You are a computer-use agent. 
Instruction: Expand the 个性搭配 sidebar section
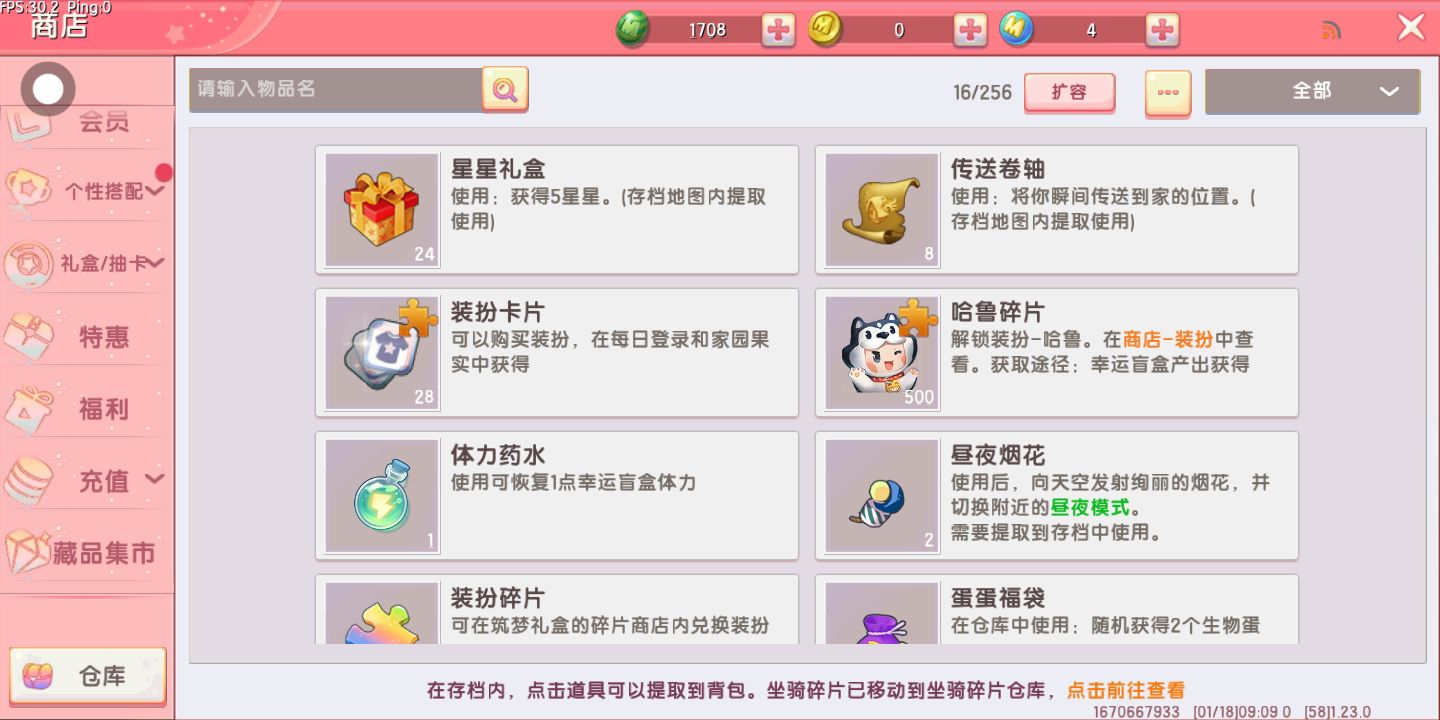click(x=87, y=190)
